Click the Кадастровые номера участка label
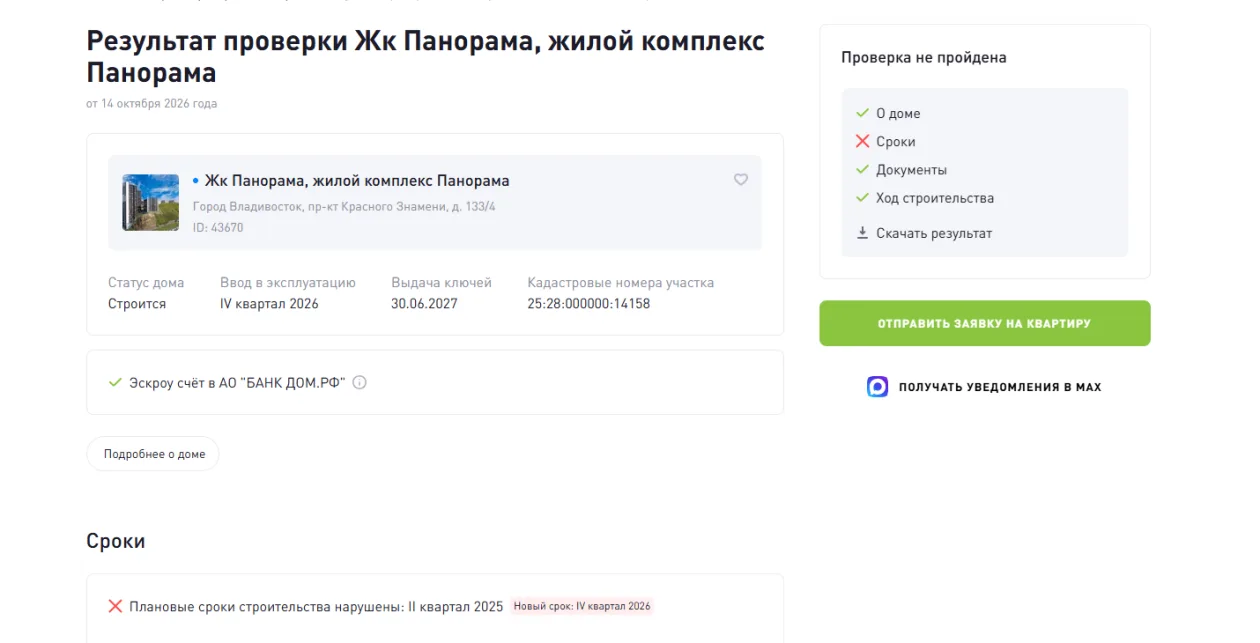 [621, 283]
